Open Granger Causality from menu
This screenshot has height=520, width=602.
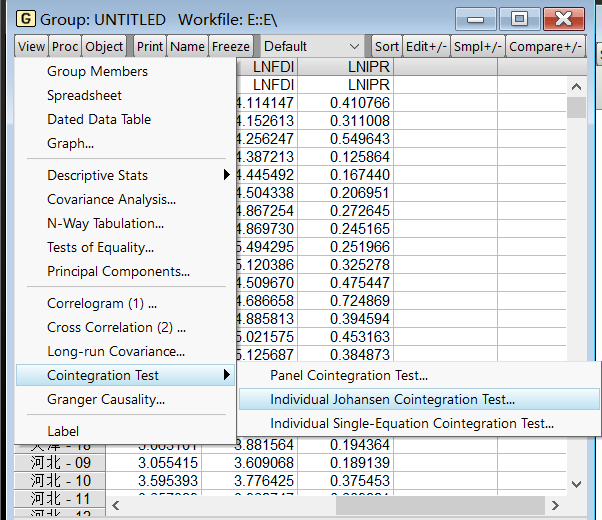pos(106,399)
